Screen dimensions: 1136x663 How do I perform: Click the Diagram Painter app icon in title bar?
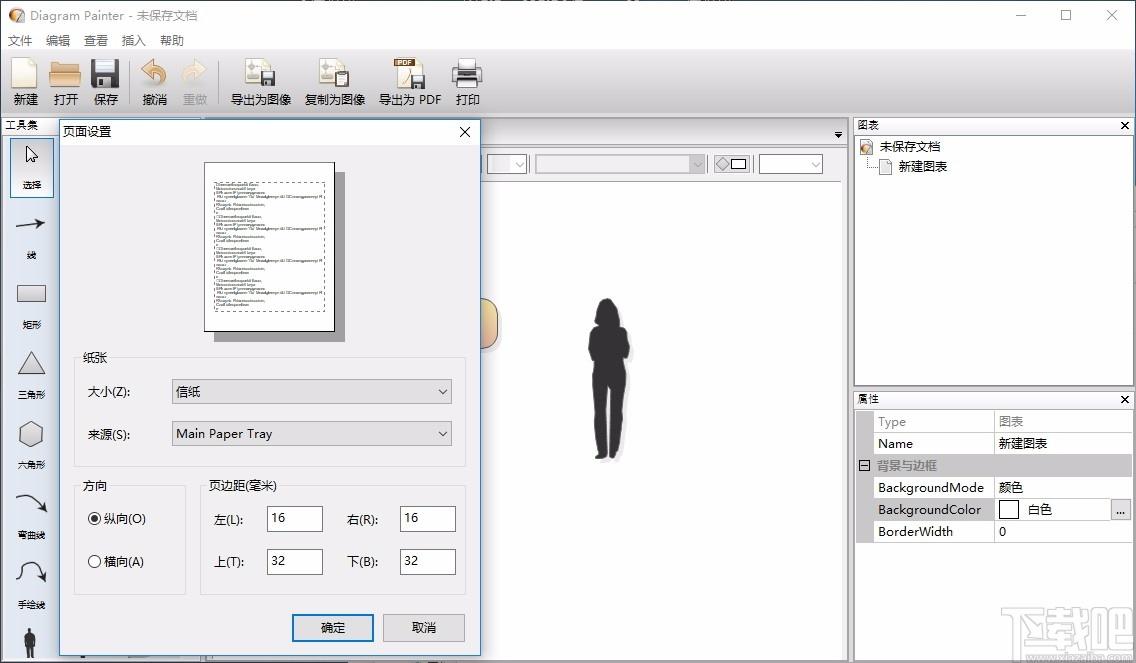(x=16, y=15)
